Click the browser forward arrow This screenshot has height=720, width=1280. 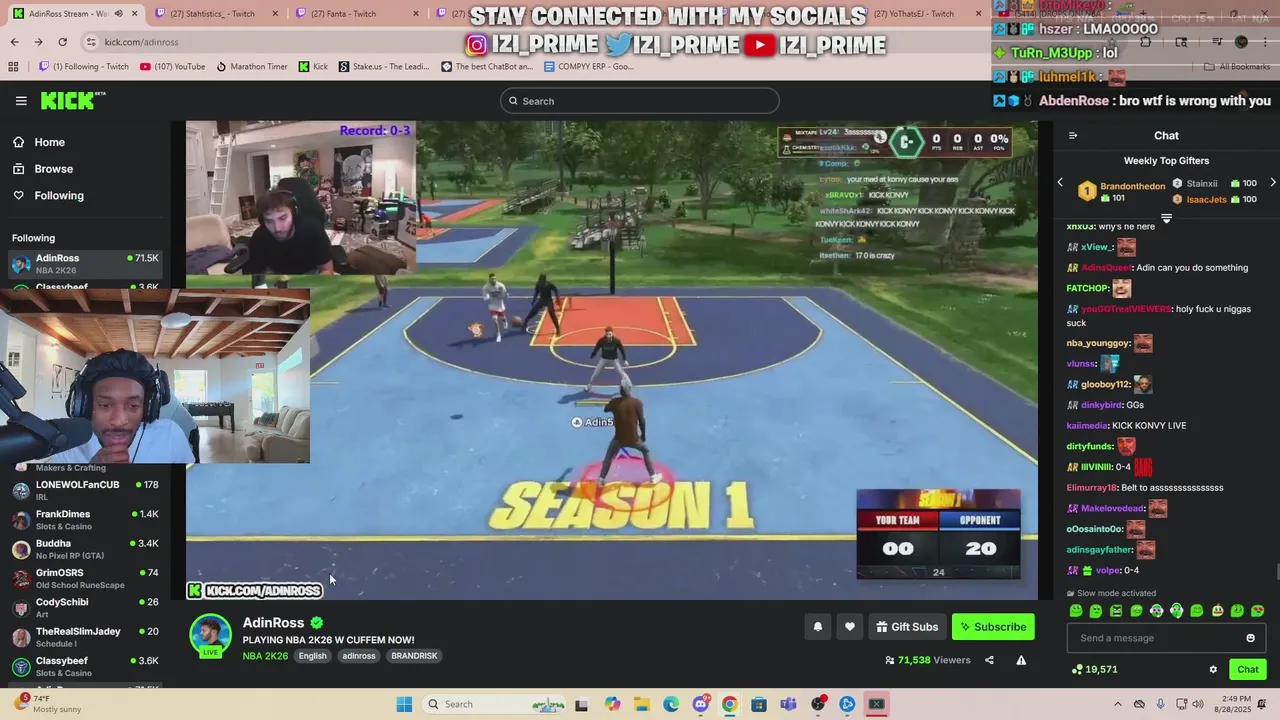point(38,42)
